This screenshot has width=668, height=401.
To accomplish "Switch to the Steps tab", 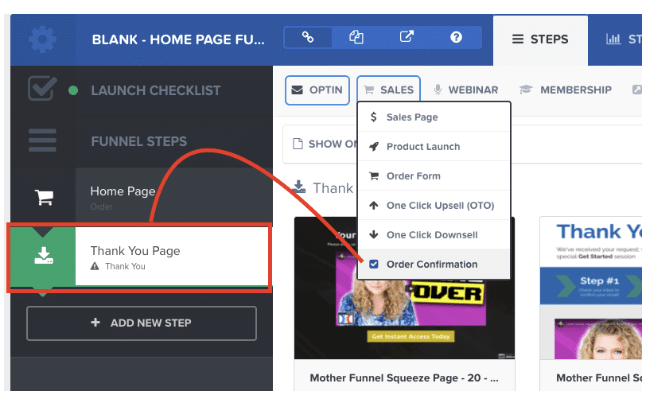I will pos(540,39).
